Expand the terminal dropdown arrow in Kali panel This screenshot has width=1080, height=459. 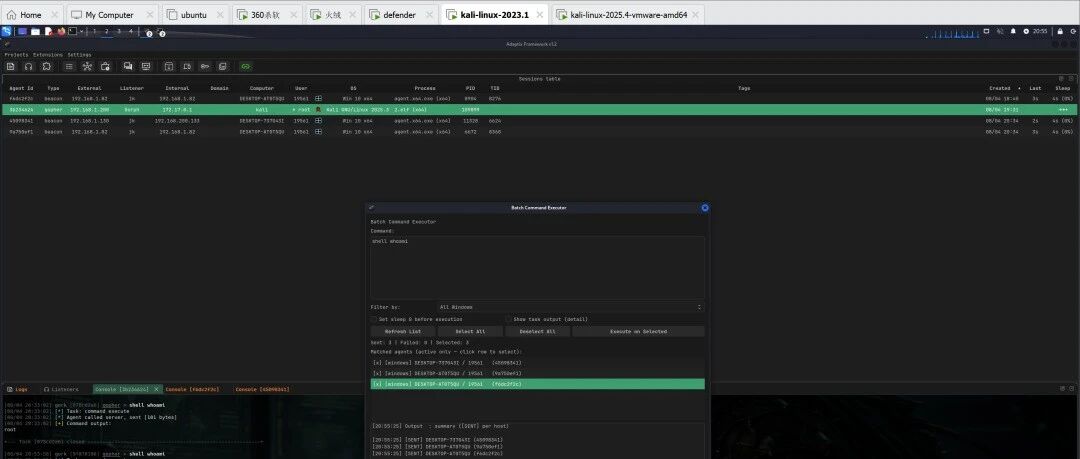tap(81, 31)
